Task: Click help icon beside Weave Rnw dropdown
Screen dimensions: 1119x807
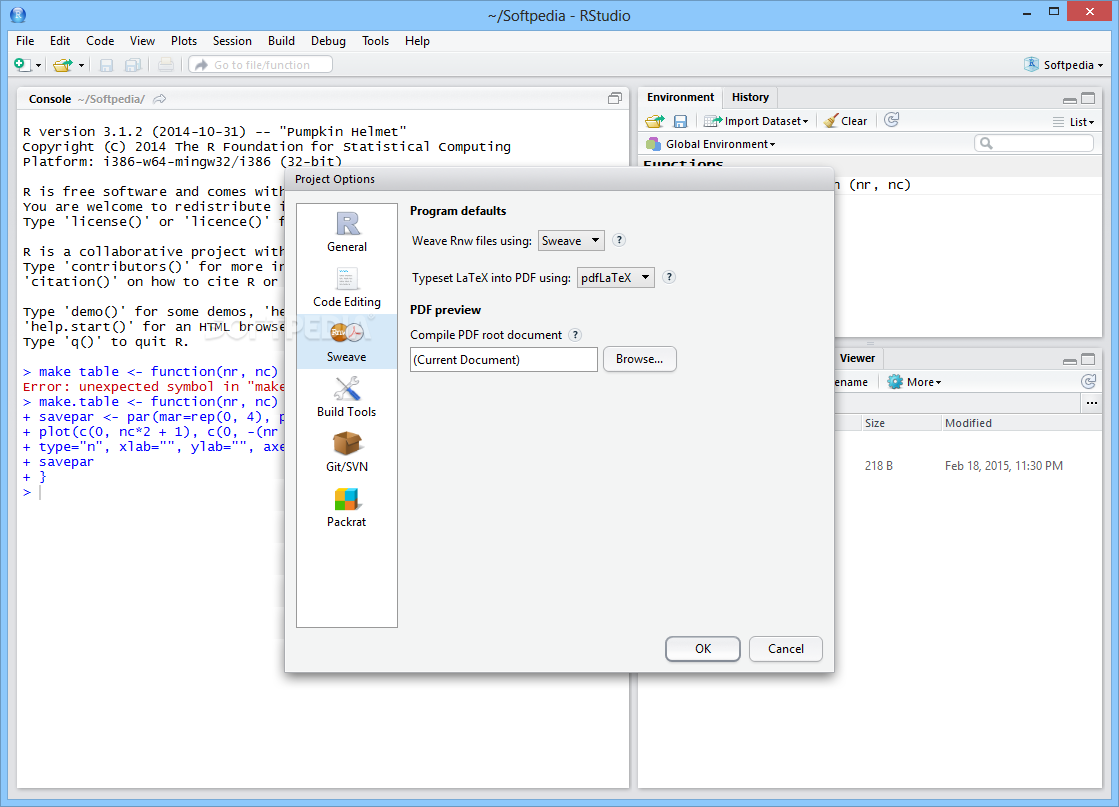Action: [x=619, y=240]
